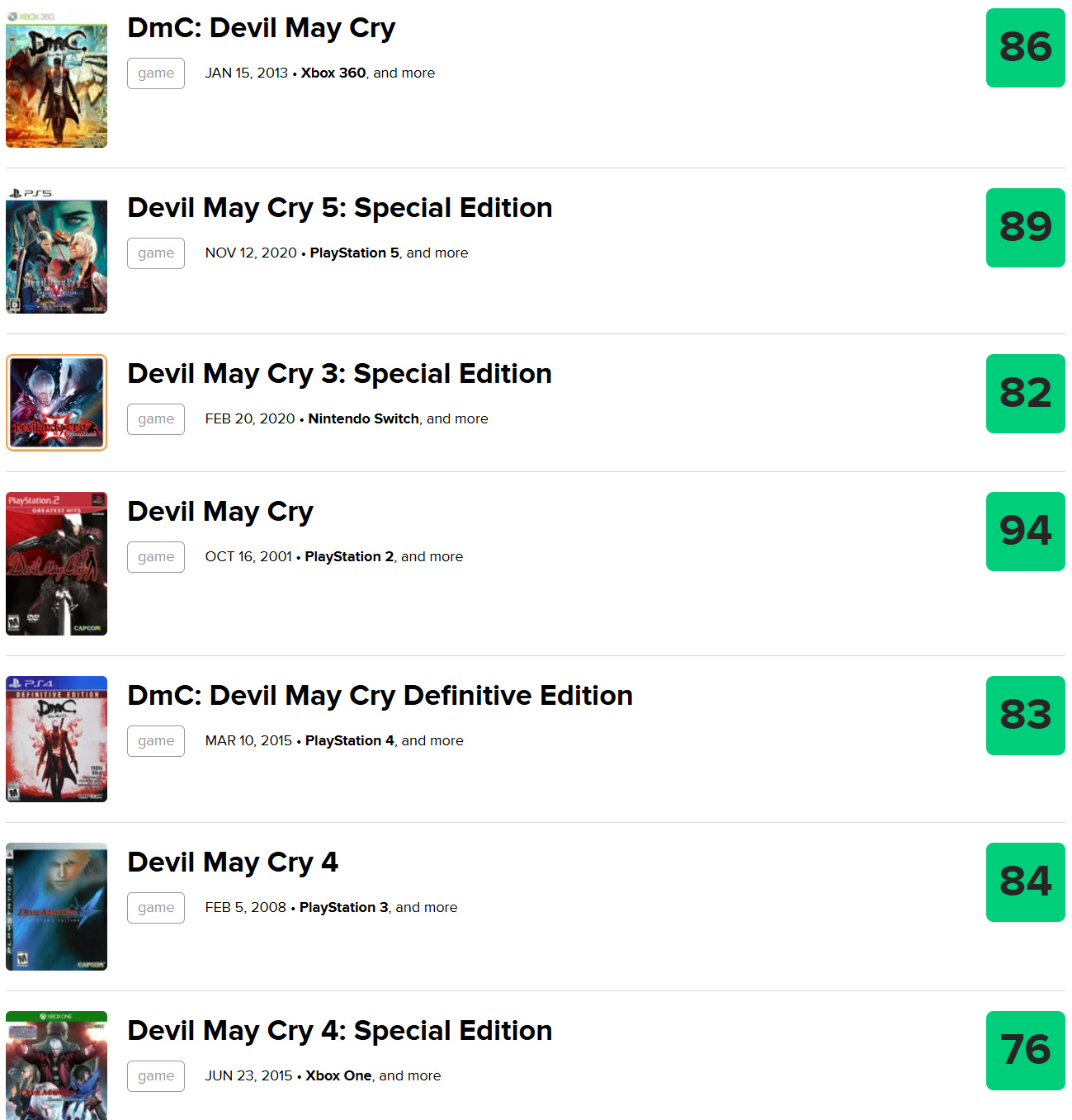1072x1120 pixels.
Task: Click the Devil May Cry 5: Special Edition cover art
Action: click(56, 251)
